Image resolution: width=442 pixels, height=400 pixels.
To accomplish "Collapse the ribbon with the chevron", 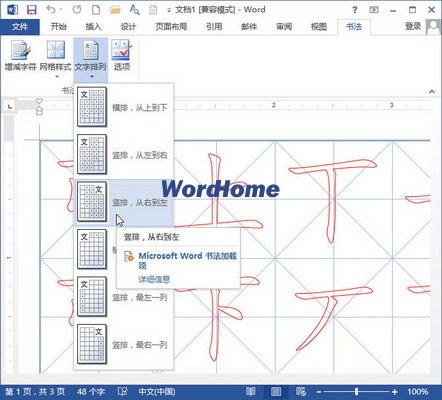I will 432,91.
